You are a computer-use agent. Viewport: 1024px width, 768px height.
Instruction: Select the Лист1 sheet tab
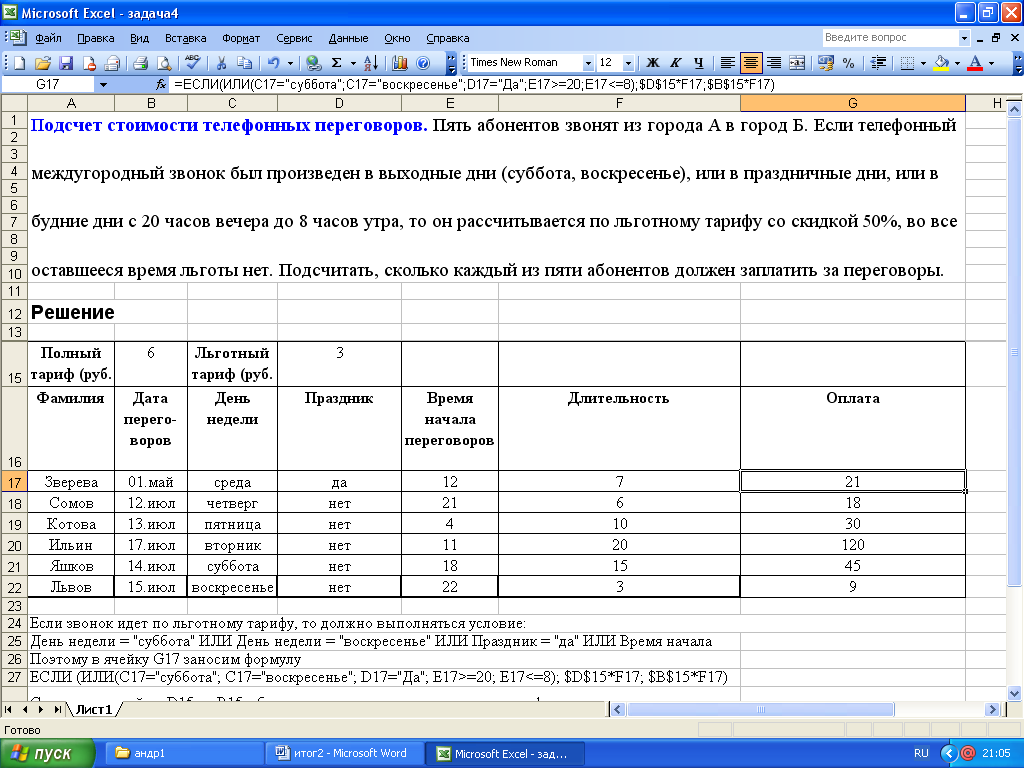click(93, 709)
